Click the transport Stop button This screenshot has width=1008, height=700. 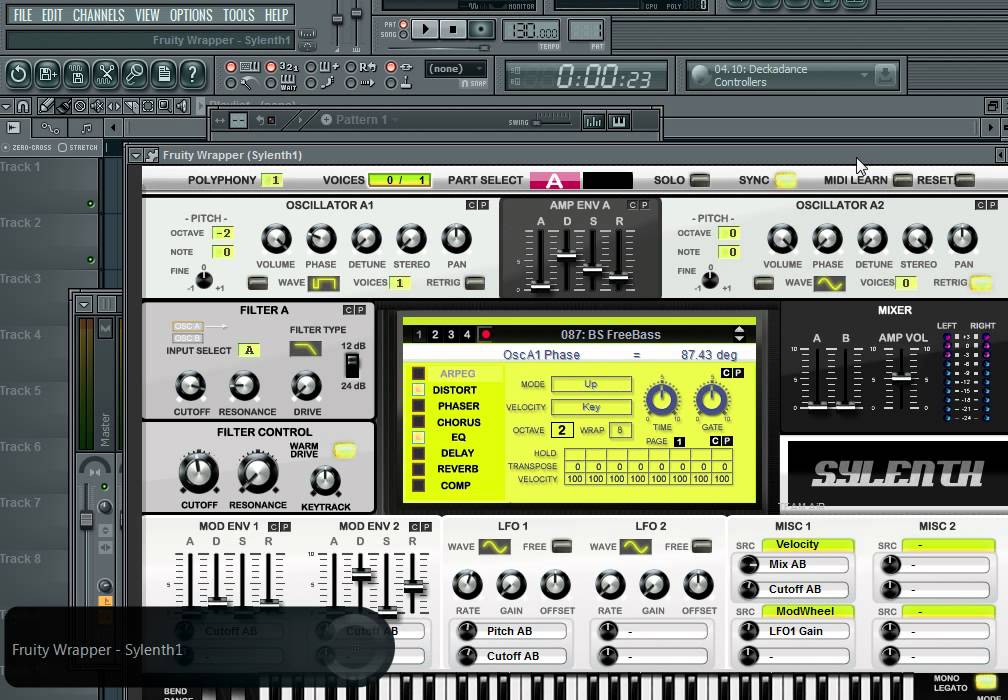coord(453,30)
